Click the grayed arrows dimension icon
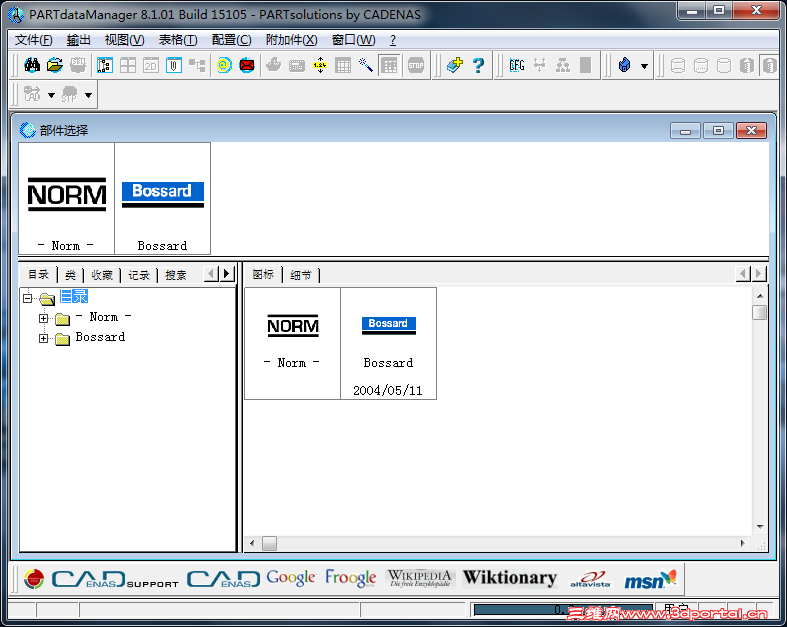The width and height of the screenshot is (787, 627). coord(540,65)
